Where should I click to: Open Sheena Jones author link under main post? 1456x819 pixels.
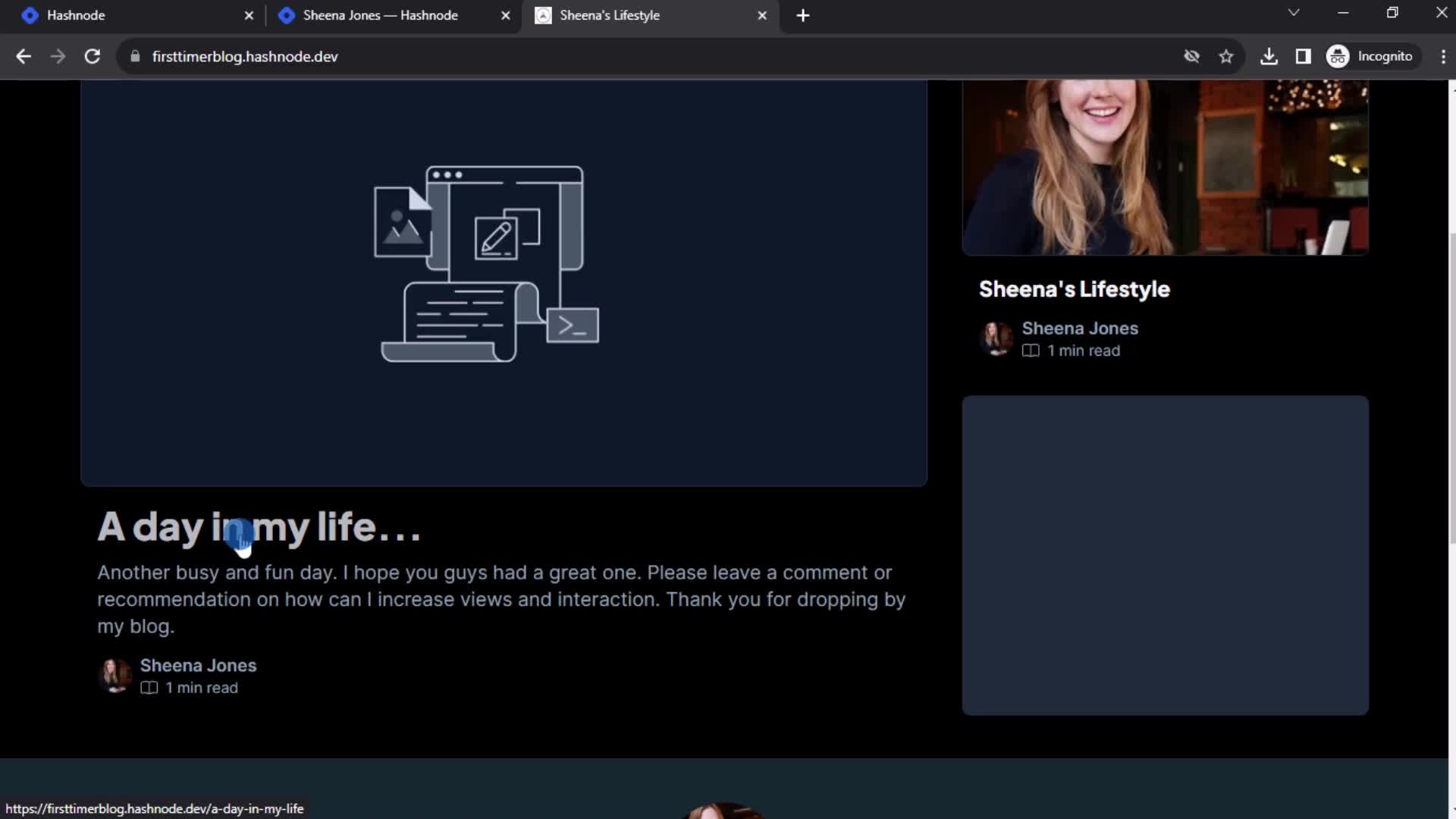point(198,665)
